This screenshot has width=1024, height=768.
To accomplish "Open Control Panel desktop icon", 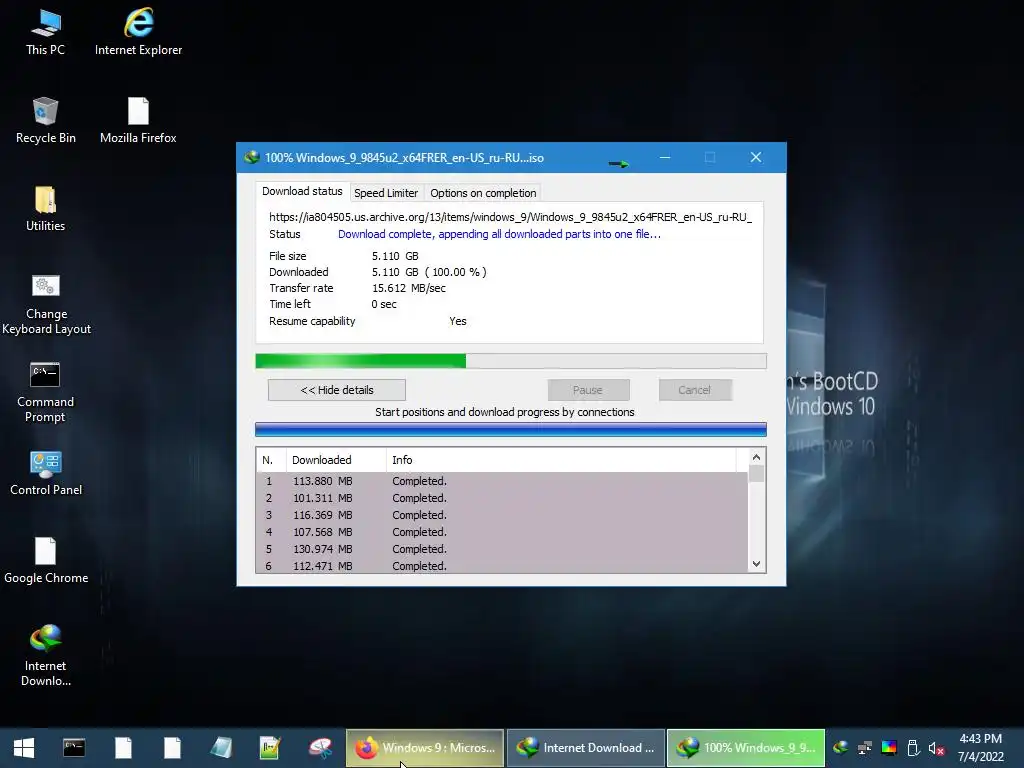I will pyautogui.click(x=46, y=473).
